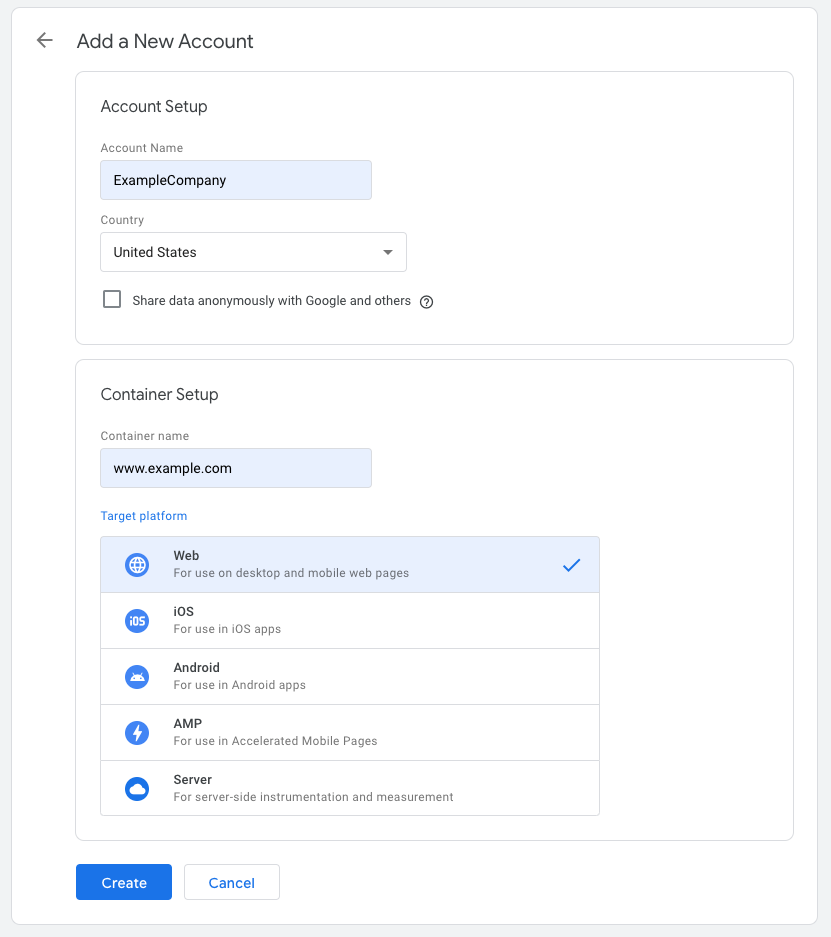
Task: Click the Android robot icon
Action: click(x=137, y=677)
